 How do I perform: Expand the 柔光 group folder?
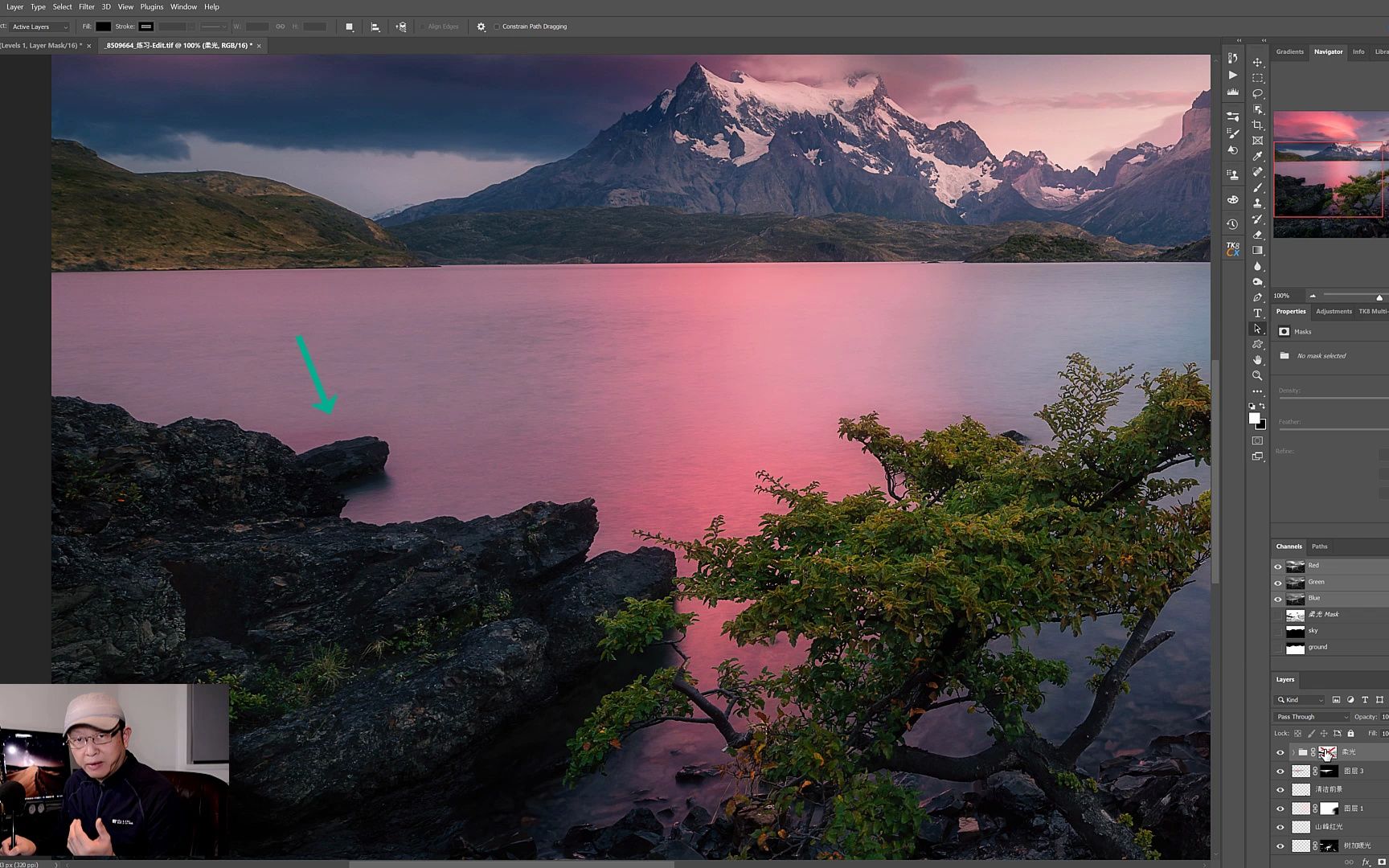pyautogui.click(x=1293, y=753)
